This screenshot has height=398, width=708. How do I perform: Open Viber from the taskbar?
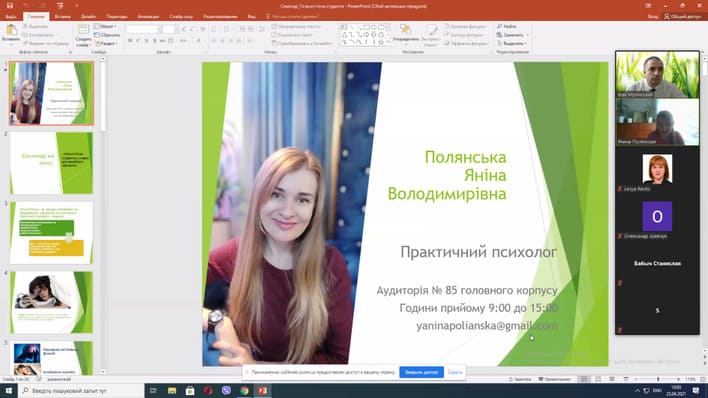click(x=226, y=390)
